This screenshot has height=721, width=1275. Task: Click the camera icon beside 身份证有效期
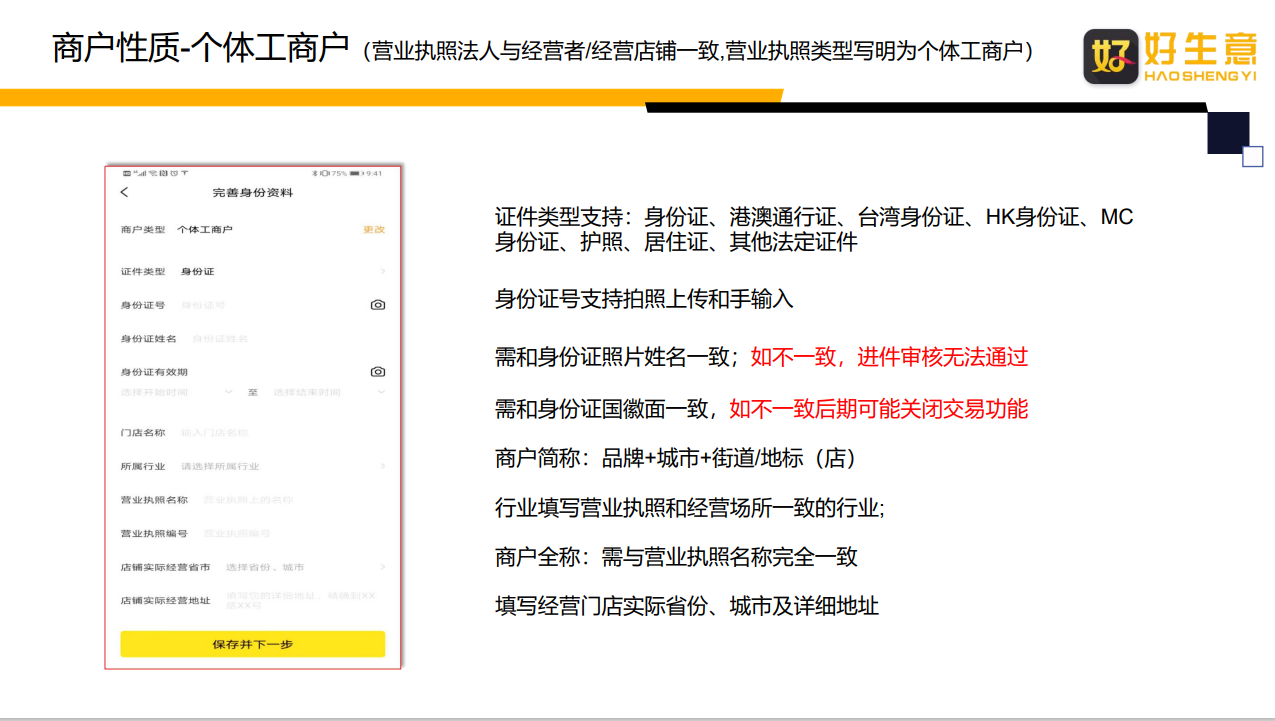pos(377,372)
